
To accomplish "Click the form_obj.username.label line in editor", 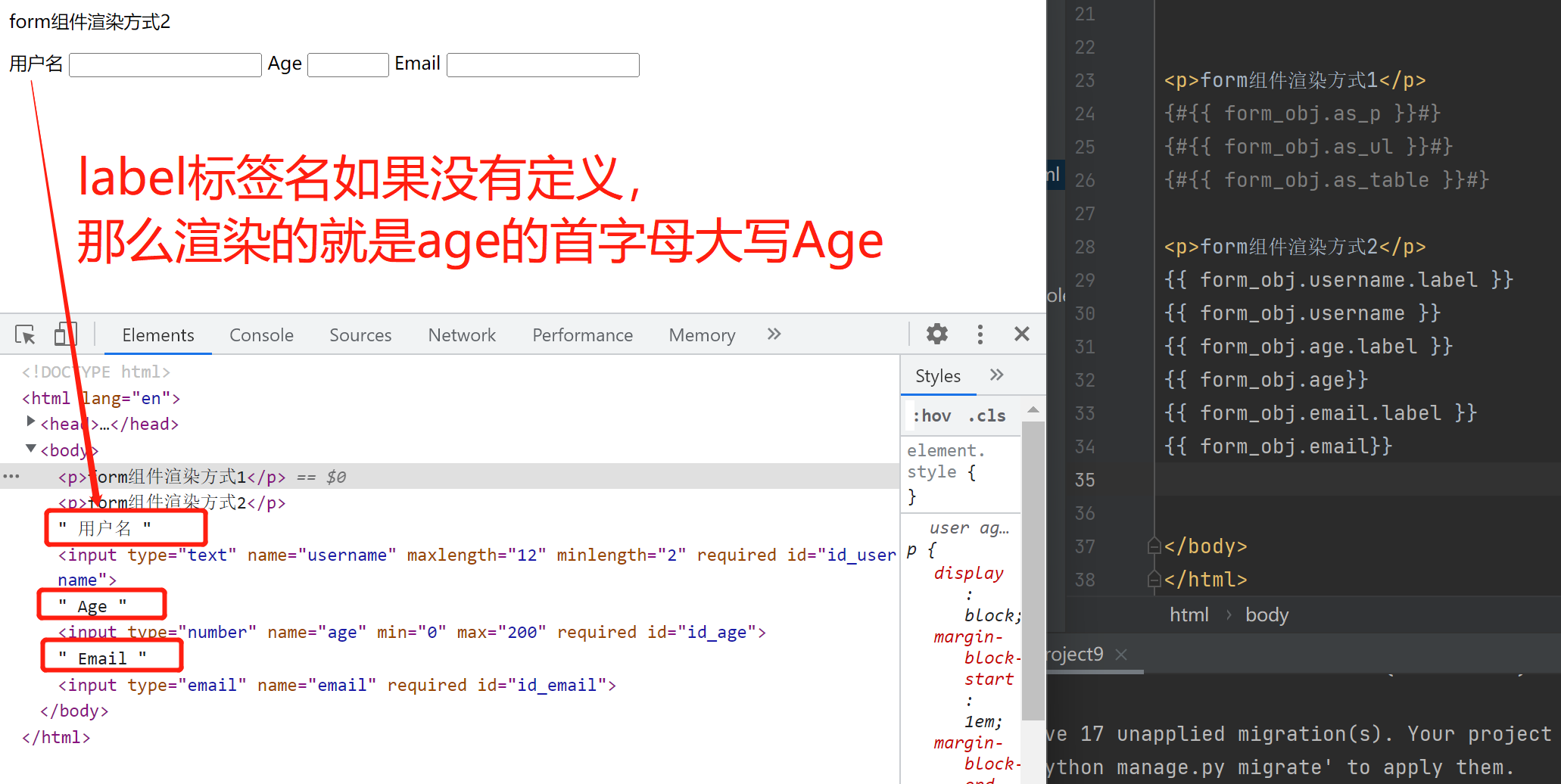I will (1338, 280).
